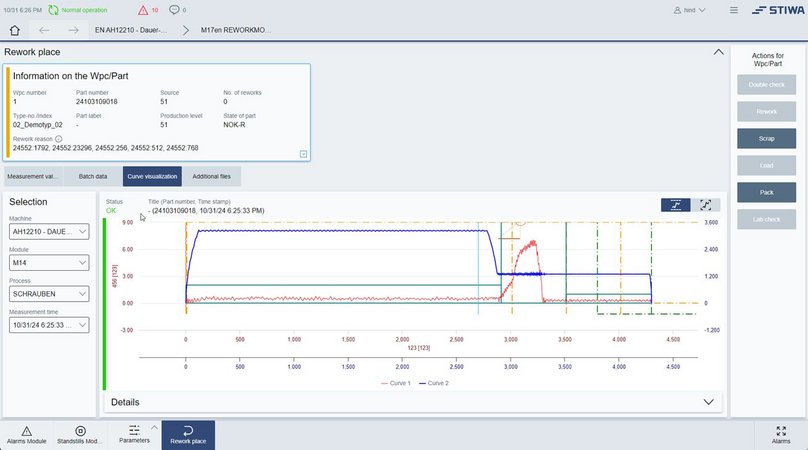Click the red alarm warning triangle icon
This screenshot has width=808, height=450.
point(143,10)
